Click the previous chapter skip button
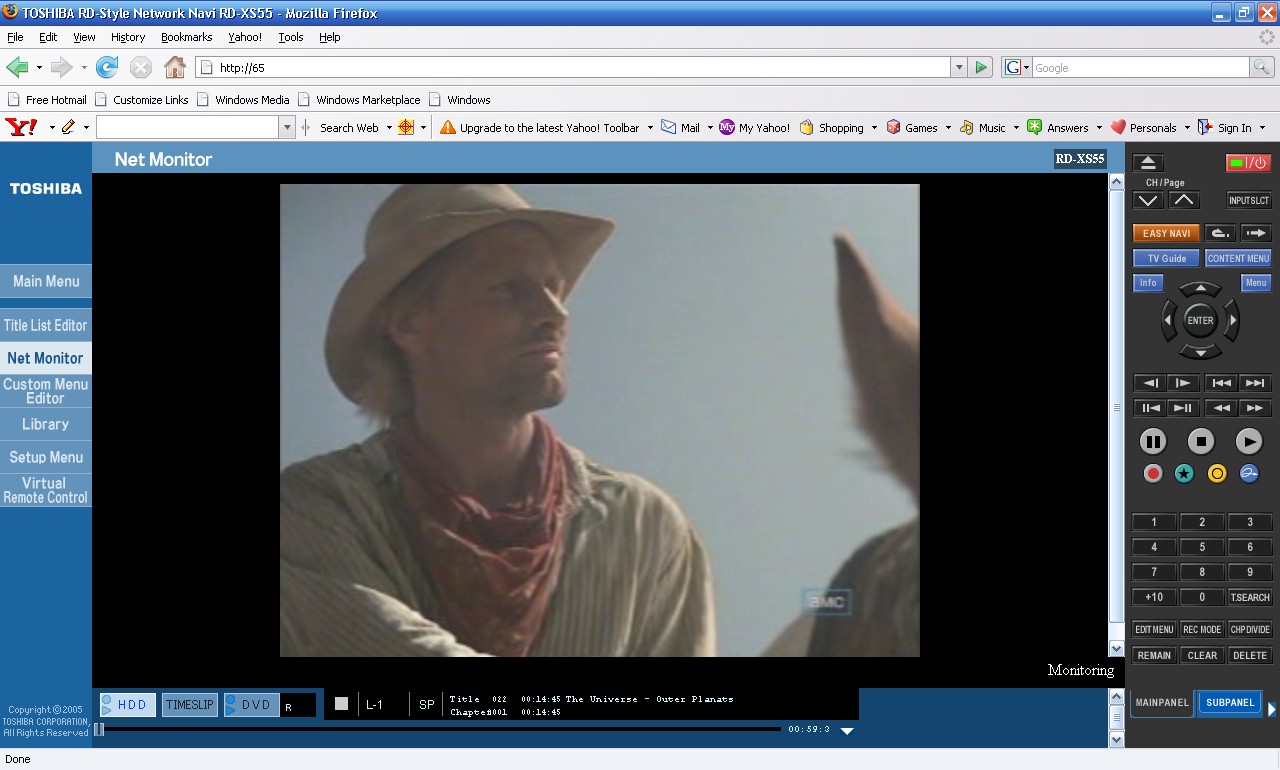The width and height of the screenshot is (1280, 770). click(x=1221, y=383)
